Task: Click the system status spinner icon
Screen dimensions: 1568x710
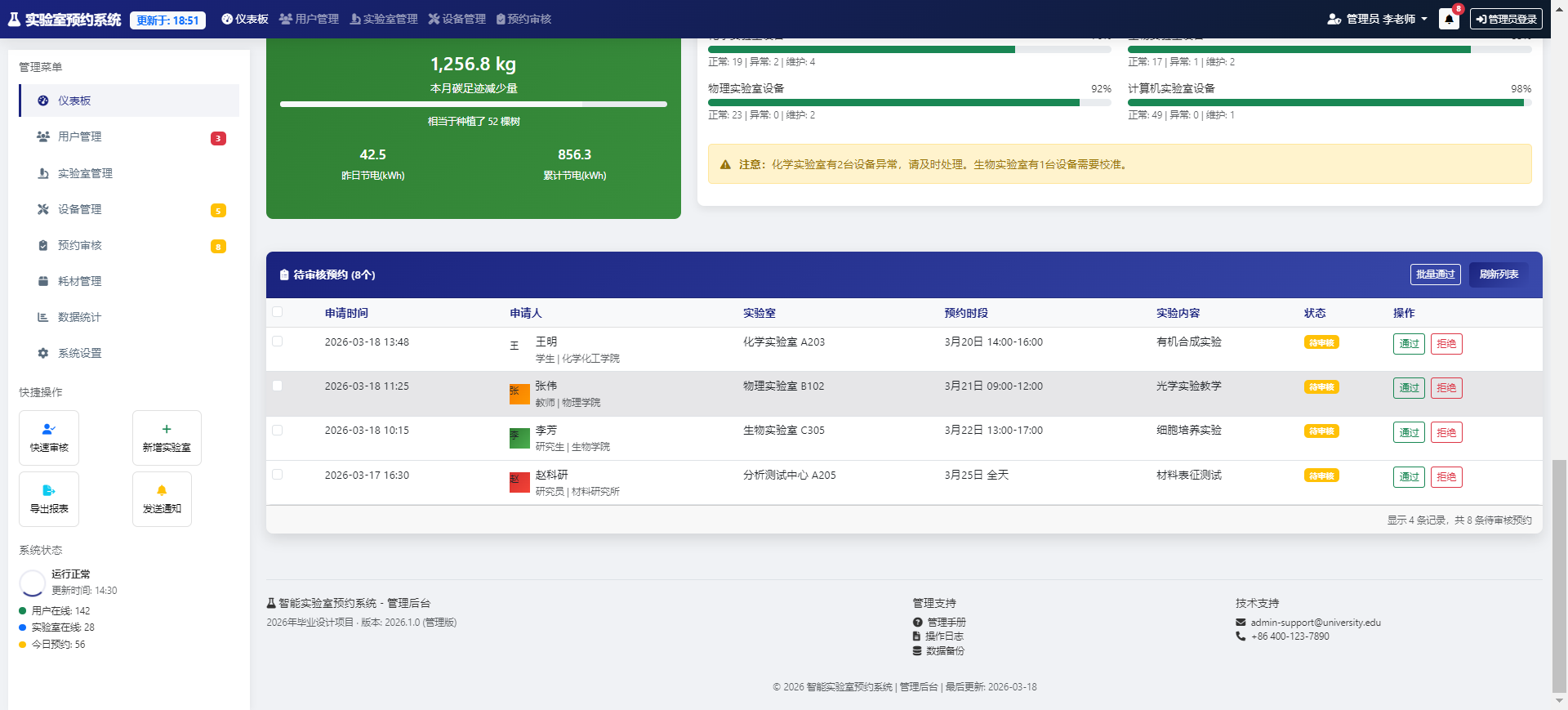Action: [32, 583]
